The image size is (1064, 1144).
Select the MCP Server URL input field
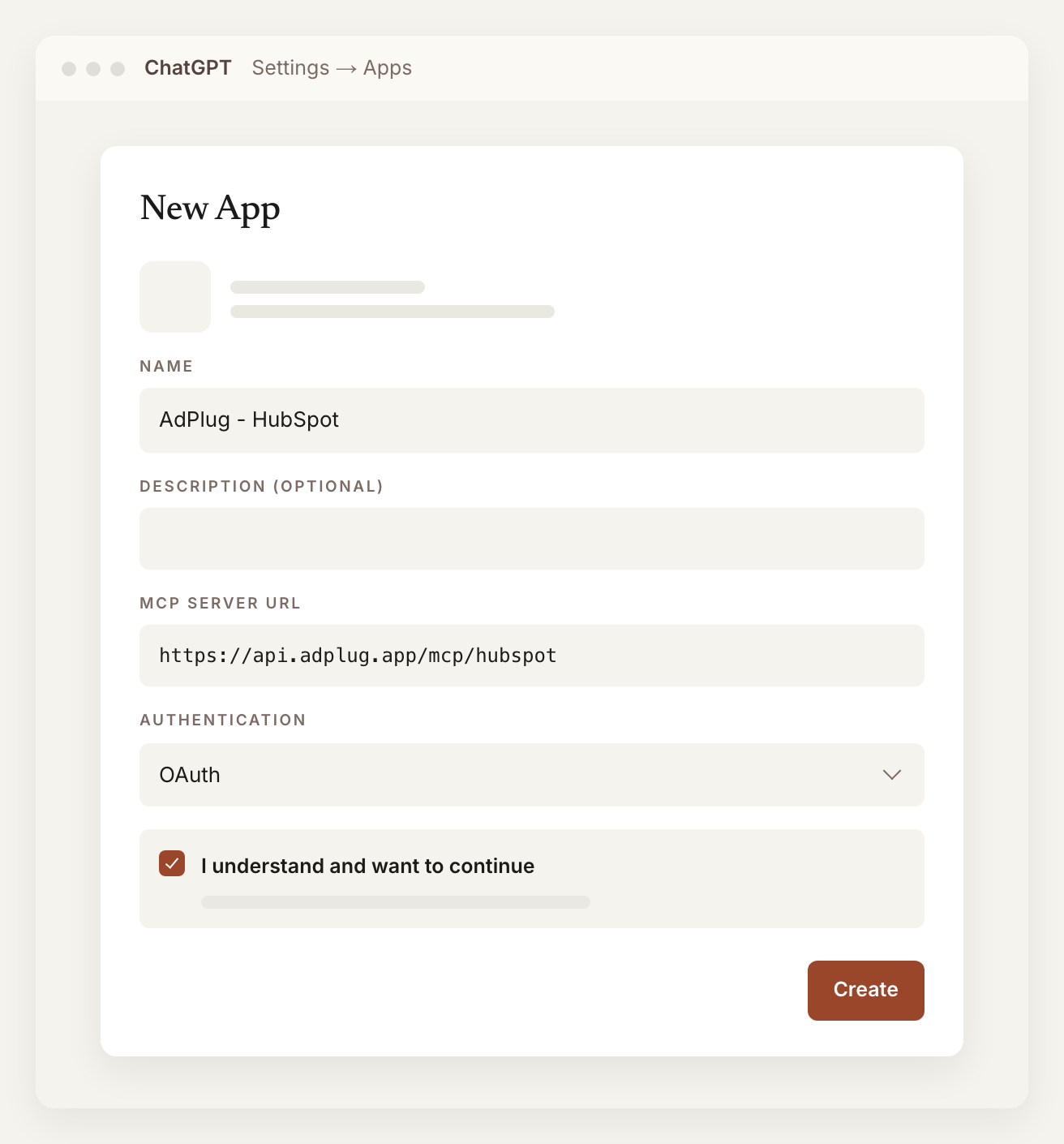coord(532,656)
